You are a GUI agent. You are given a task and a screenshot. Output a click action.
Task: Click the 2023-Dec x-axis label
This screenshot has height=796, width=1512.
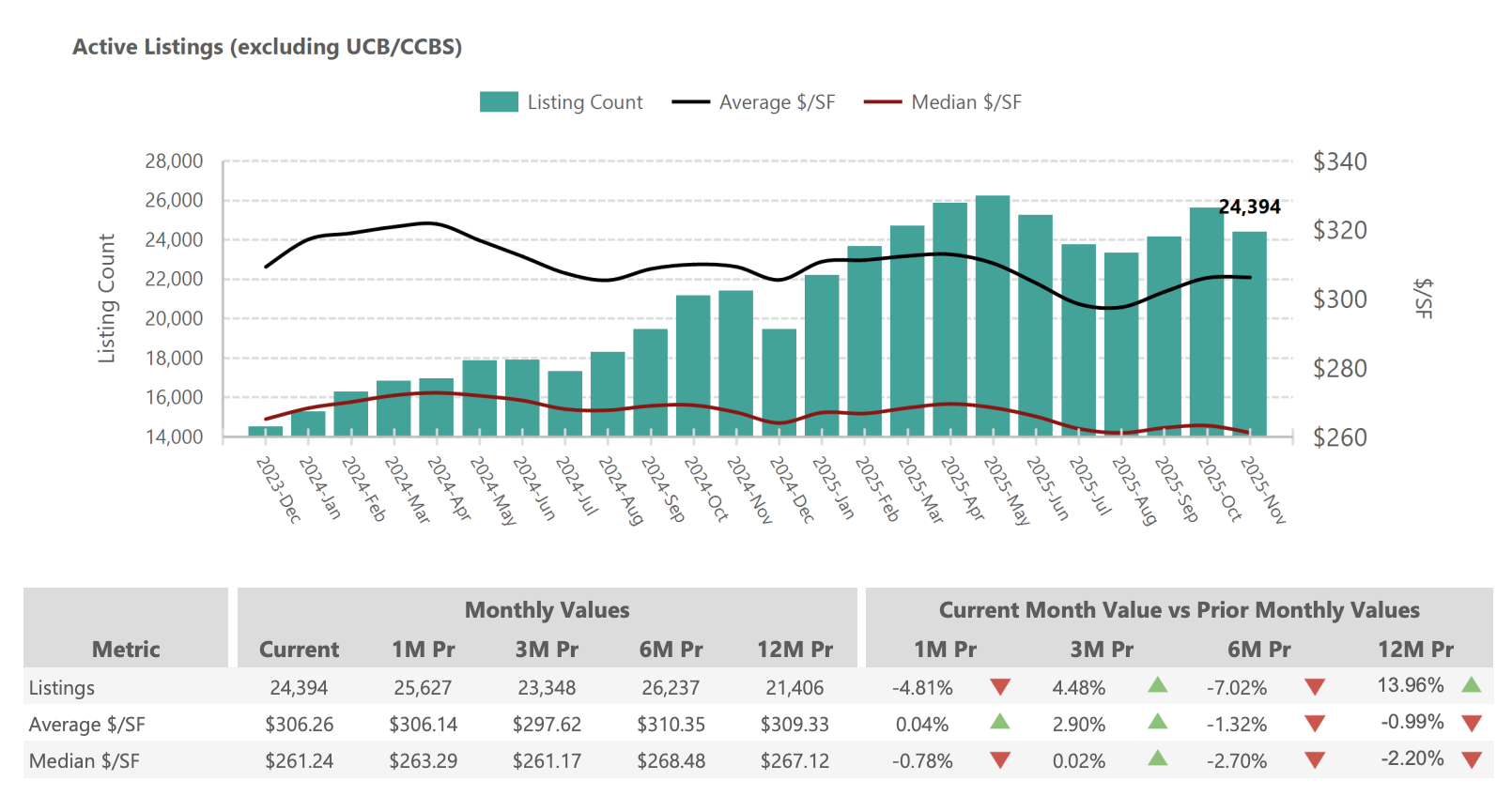pyautogui.click(x=279, y=490)
